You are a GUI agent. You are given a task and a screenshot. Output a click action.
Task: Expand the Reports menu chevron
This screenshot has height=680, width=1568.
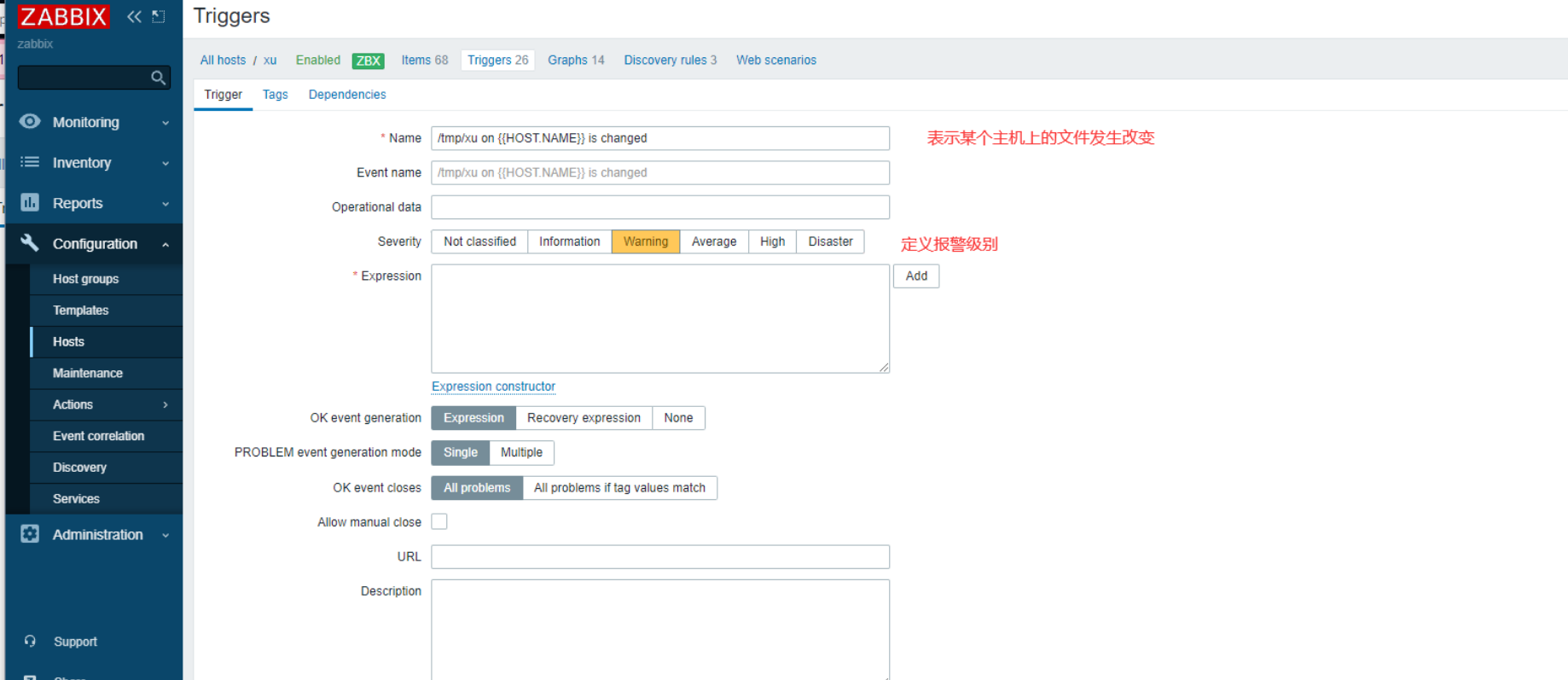pos(166,204)
